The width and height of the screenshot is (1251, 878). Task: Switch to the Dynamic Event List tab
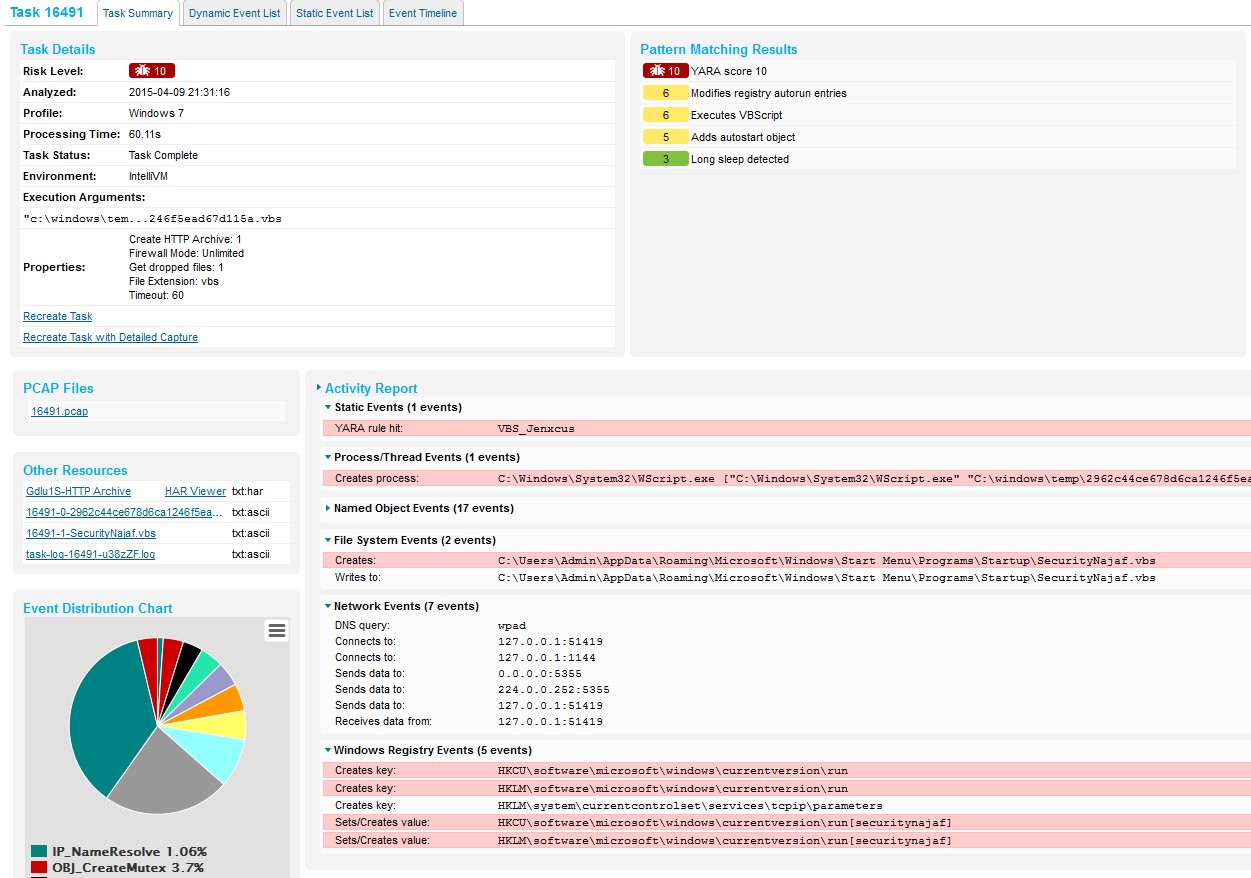pos(235,13)
